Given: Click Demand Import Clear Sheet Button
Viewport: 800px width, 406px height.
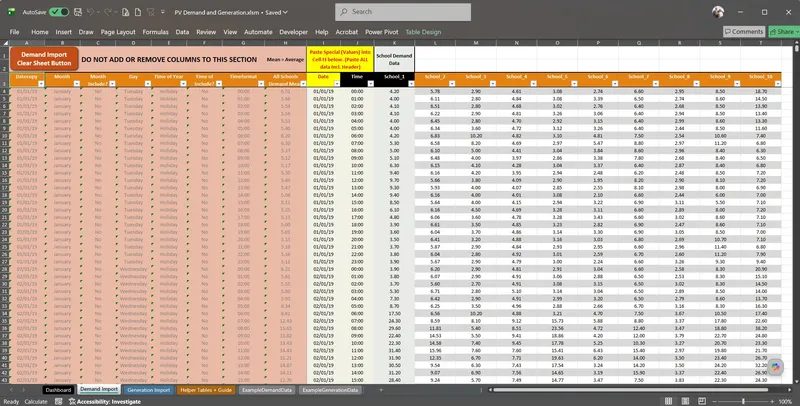Looking at the screenshot, I should pos(44,59).
